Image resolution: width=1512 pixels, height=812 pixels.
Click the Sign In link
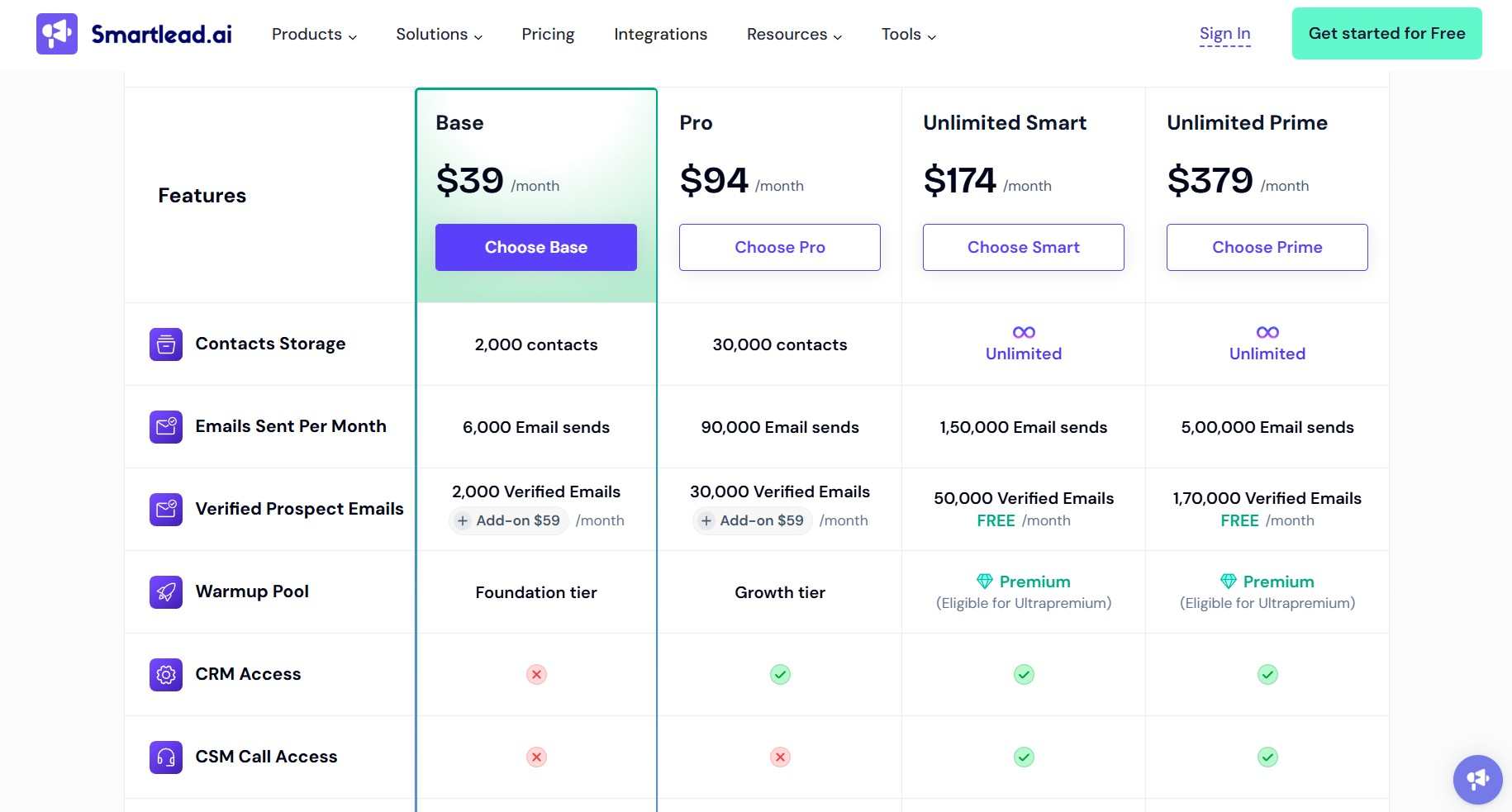click(x=1224, y=33)
